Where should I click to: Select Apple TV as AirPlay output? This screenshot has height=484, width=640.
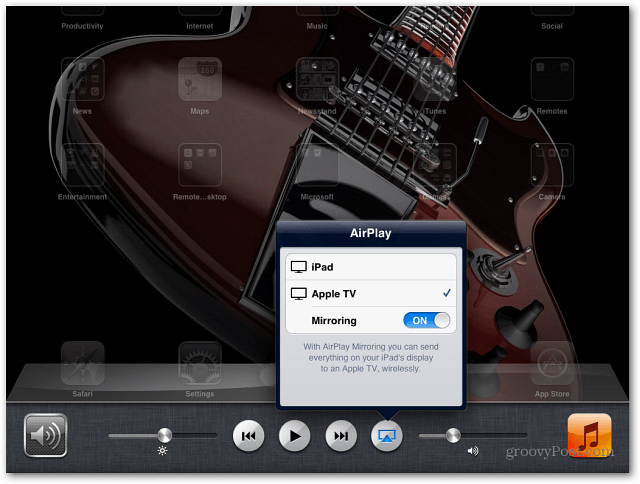click(x=371, y=293)
